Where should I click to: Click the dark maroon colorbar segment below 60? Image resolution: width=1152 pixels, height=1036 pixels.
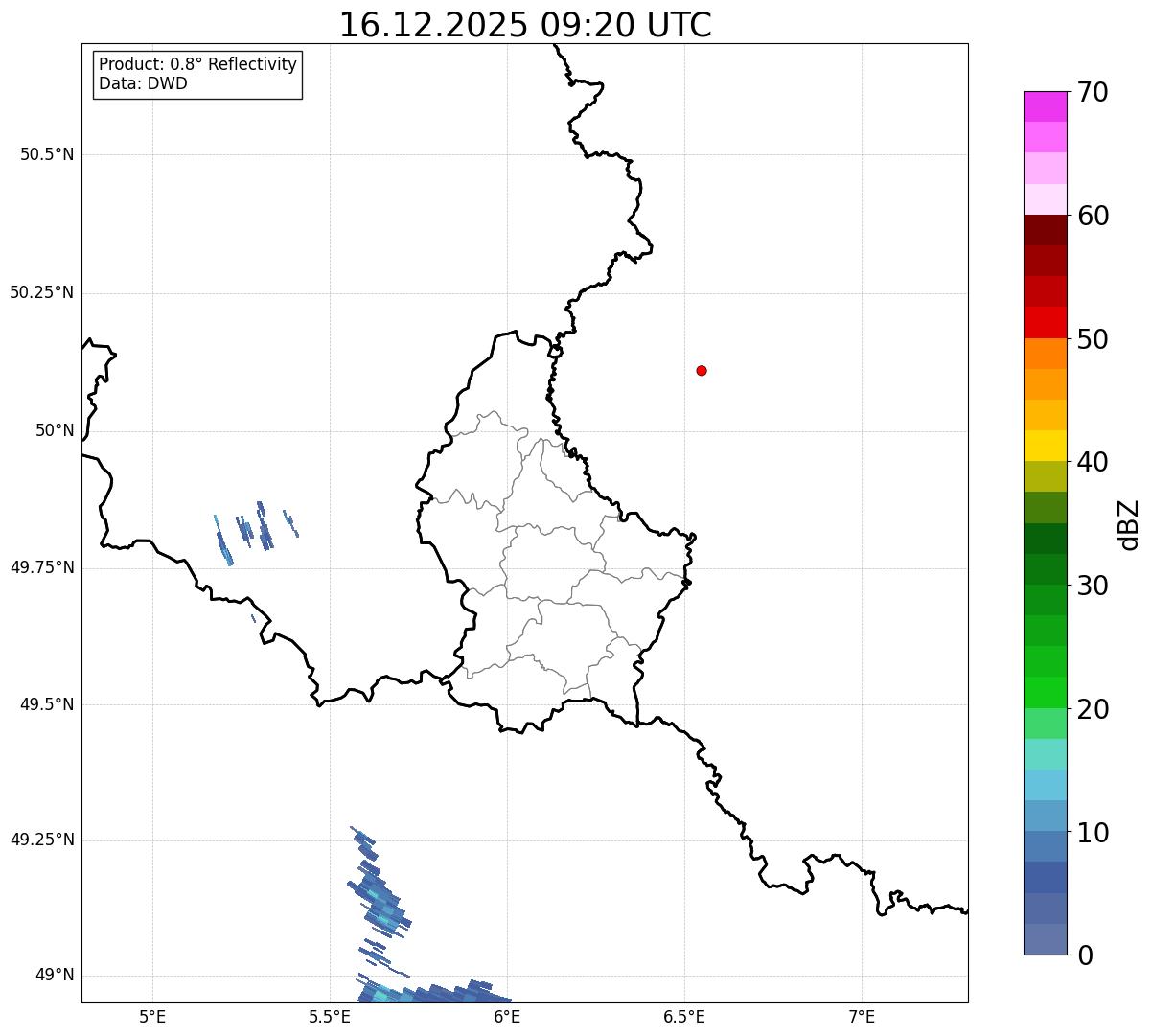click(x=1046, y=230)
